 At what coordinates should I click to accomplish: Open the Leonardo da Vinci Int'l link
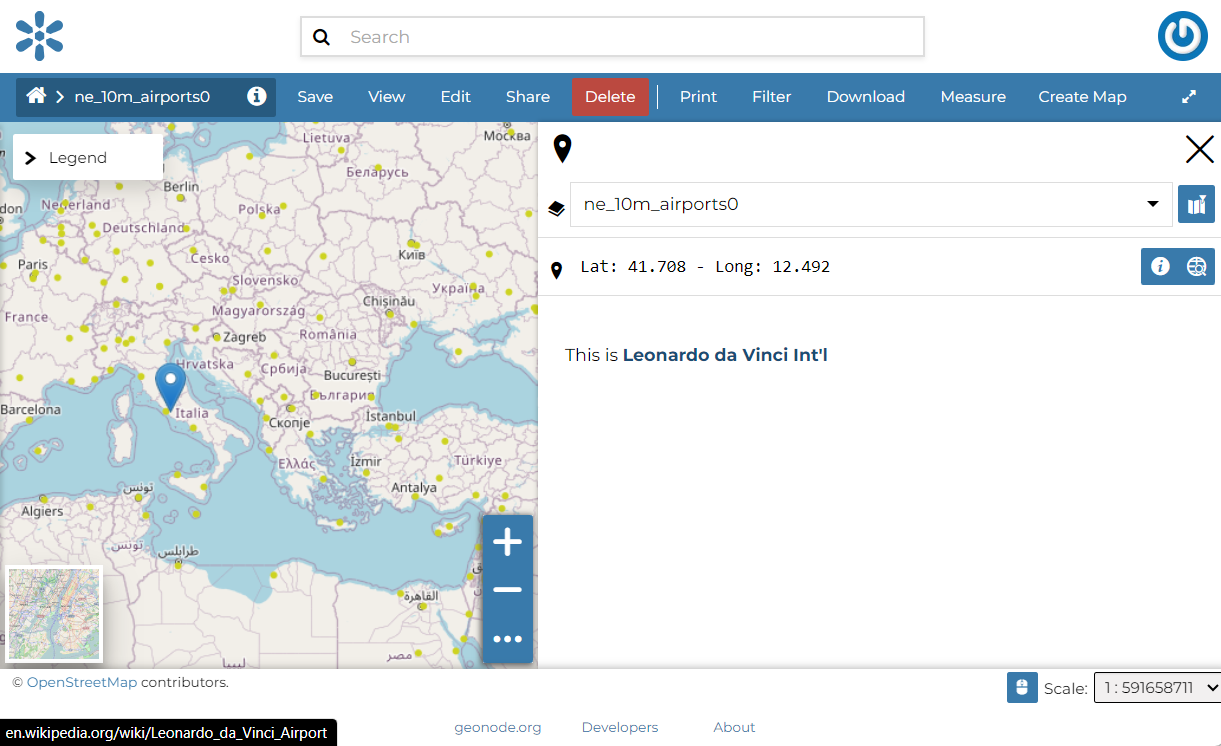click(725, 355)
